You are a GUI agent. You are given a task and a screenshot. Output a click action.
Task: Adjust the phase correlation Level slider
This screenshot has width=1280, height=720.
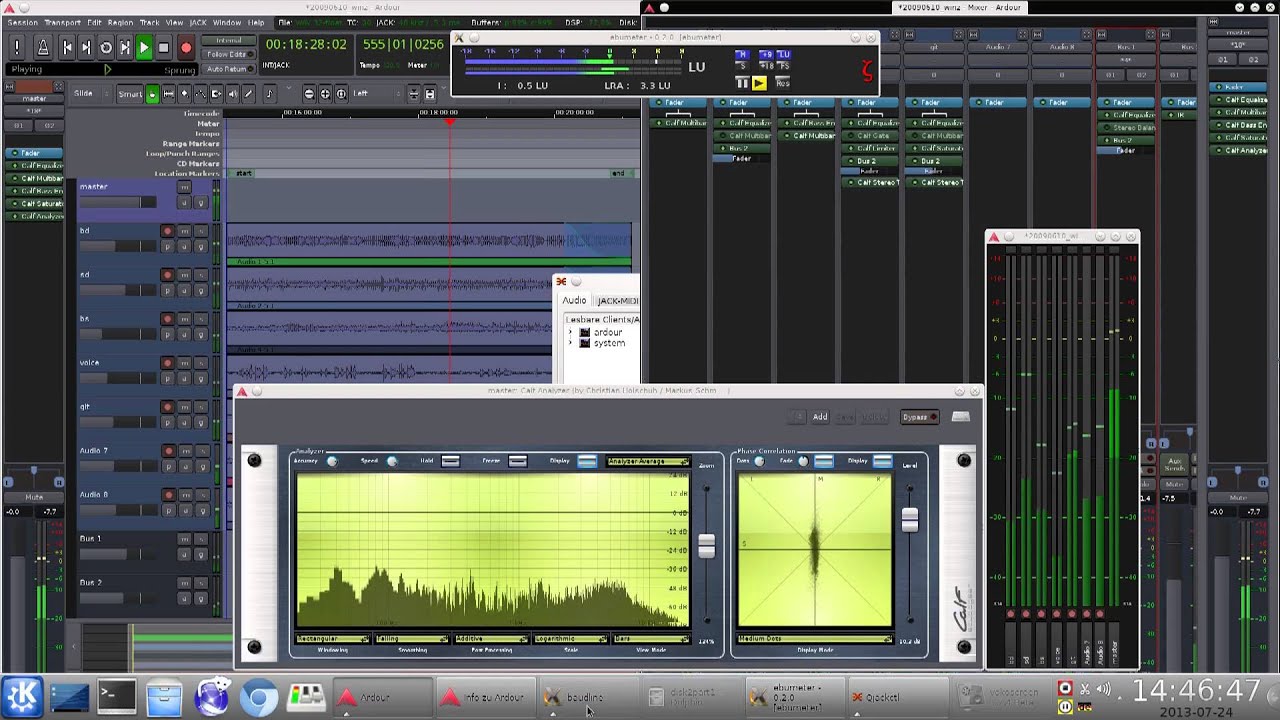[x=910, y=520]
